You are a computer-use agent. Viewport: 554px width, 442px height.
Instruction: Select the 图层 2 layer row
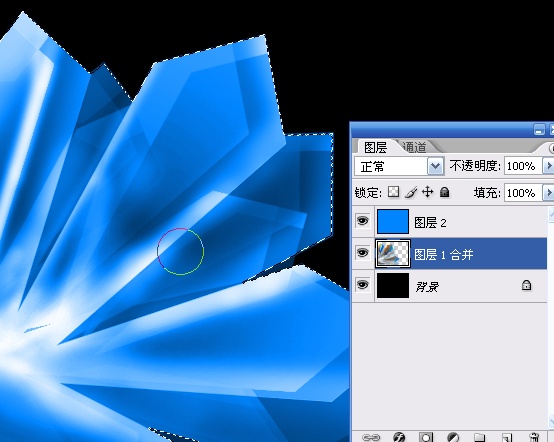click(449, 222)
